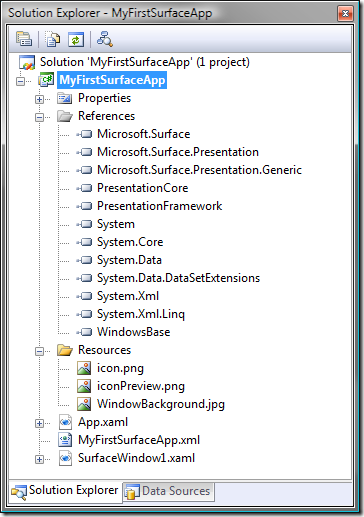Image resolution: width=364 pixels, height=517 pixels.
Task: Select the App.xaml file name
Action: coord(103,422)
